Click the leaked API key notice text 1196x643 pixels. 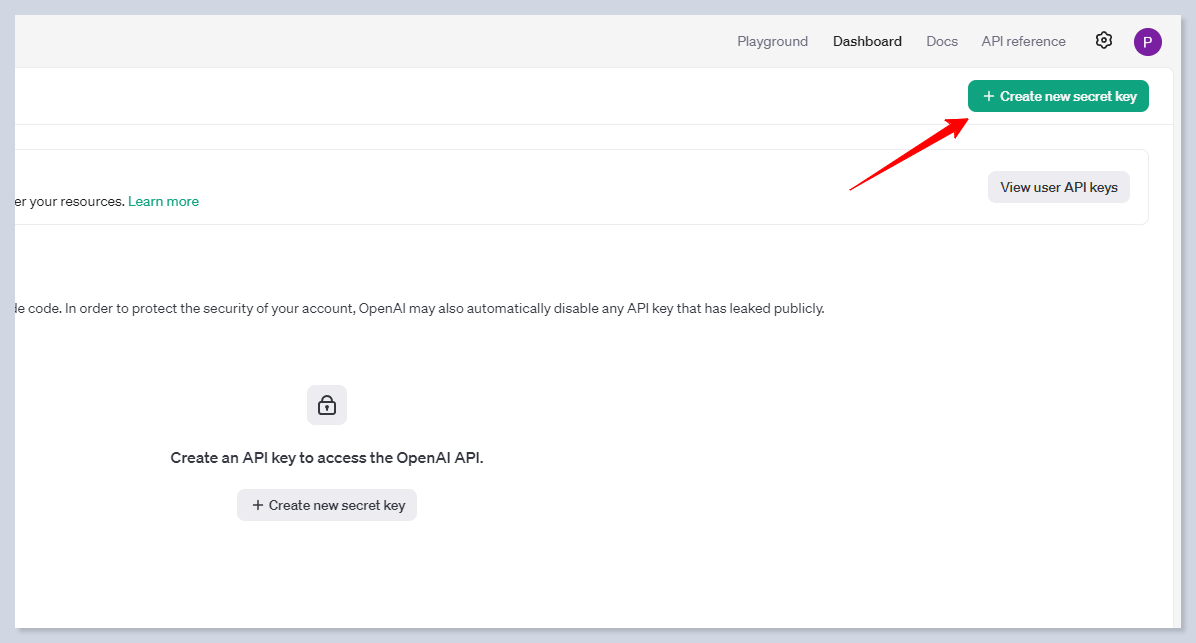[x=420, y=309]
